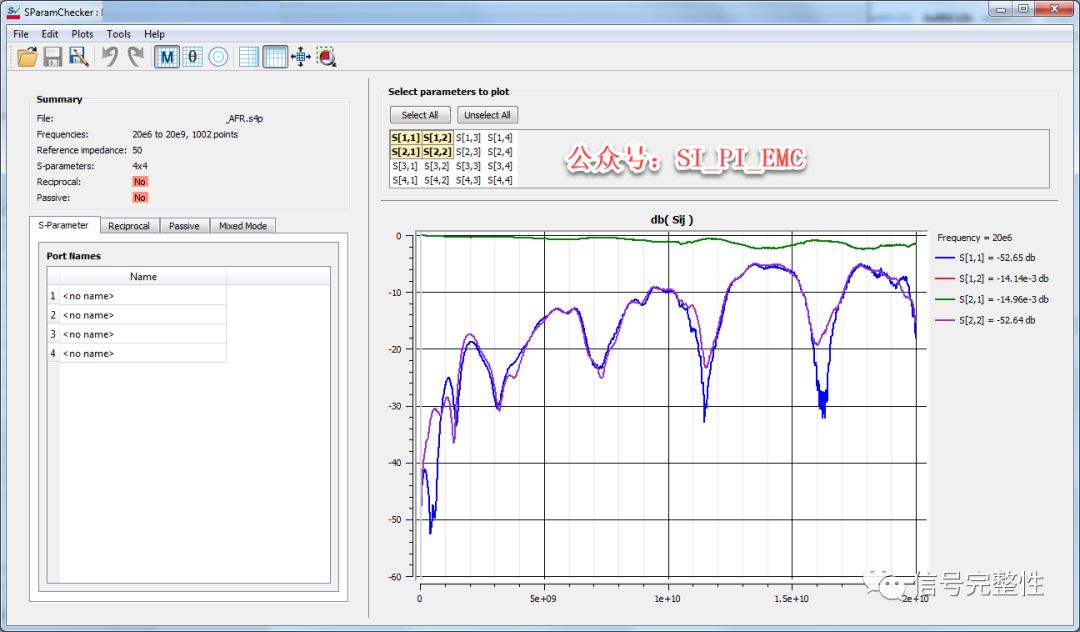
Task: Open the Tools menu
Action: (118, 34)
